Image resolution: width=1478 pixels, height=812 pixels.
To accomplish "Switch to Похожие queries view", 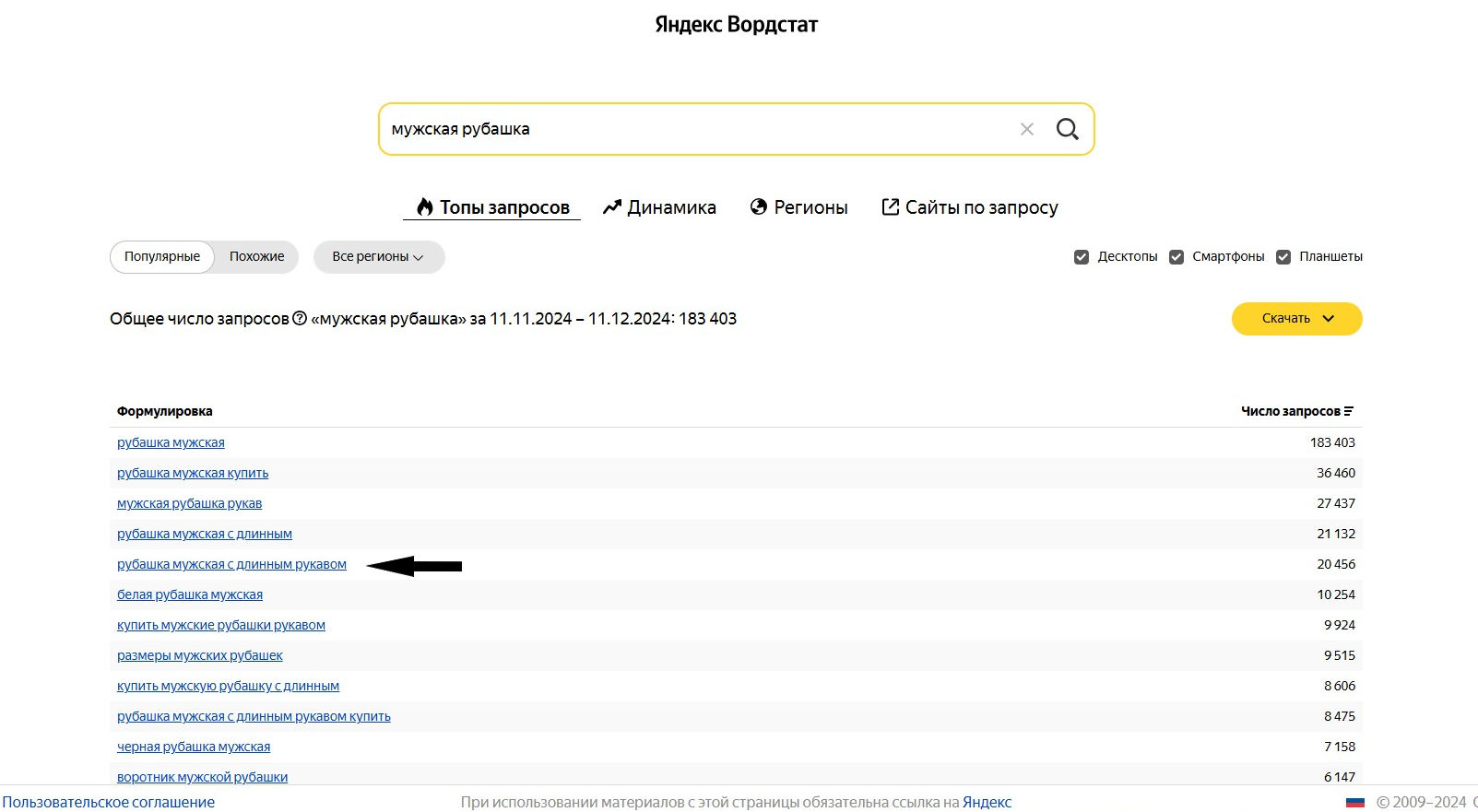I will click(x=256, y=257).
